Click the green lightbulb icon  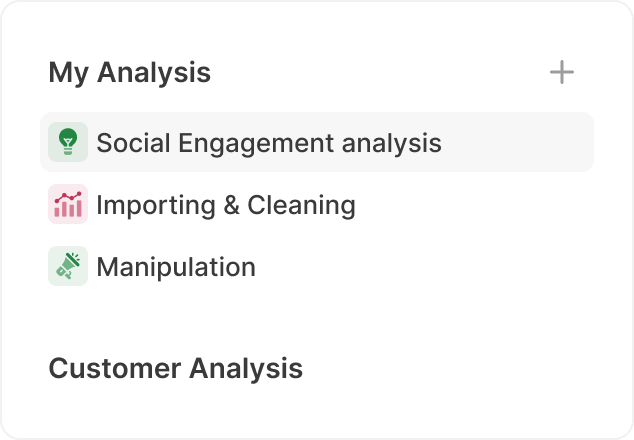tap(68, 143)
